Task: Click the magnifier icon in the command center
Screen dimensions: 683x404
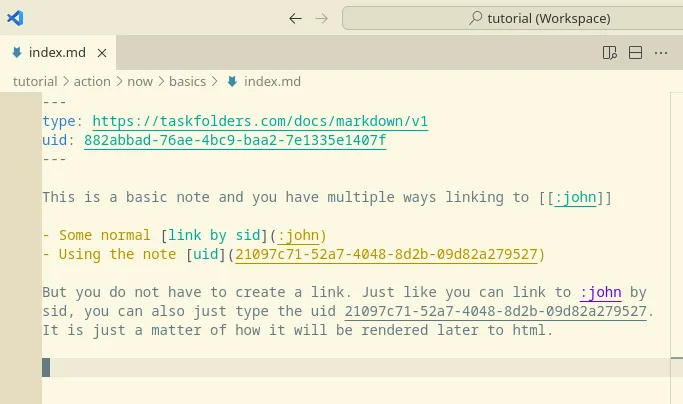Action: pyautogui.click(x=476, y=18)
